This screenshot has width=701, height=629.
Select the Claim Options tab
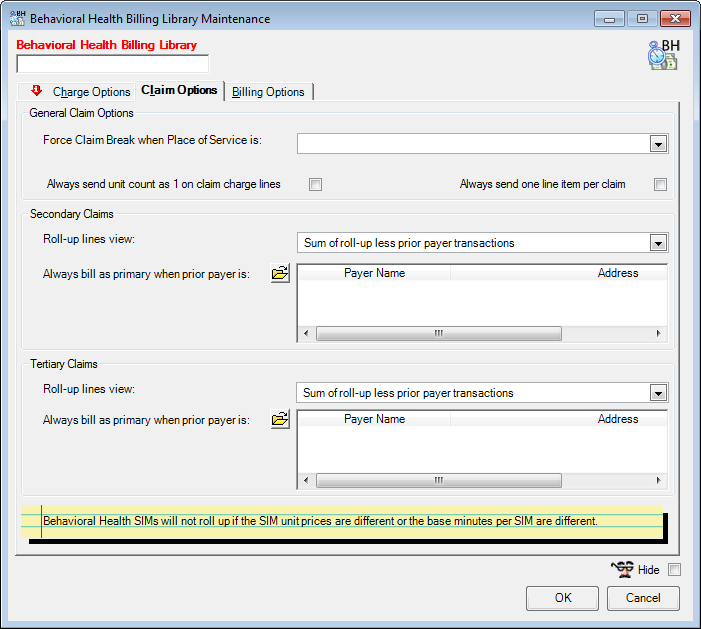(x=179, y=90)
